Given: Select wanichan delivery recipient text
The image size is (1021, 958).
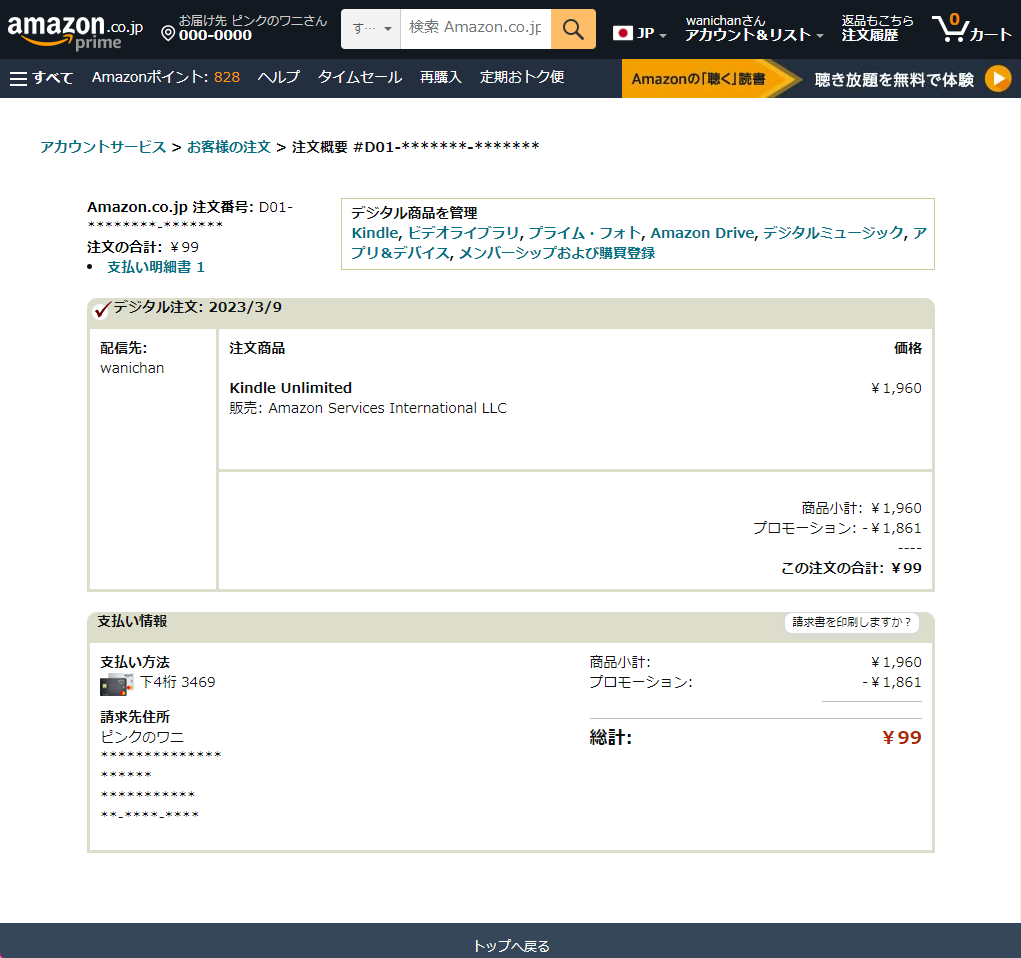Looking at the screenshot, I should [132, 368].
